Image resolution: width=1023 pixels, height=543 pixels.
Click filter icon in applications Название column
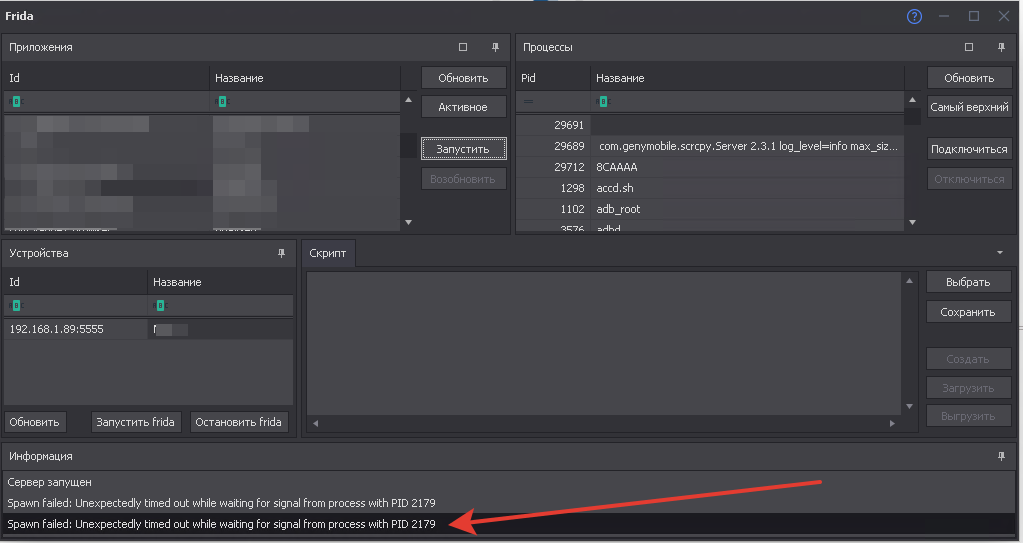[222, 102]
